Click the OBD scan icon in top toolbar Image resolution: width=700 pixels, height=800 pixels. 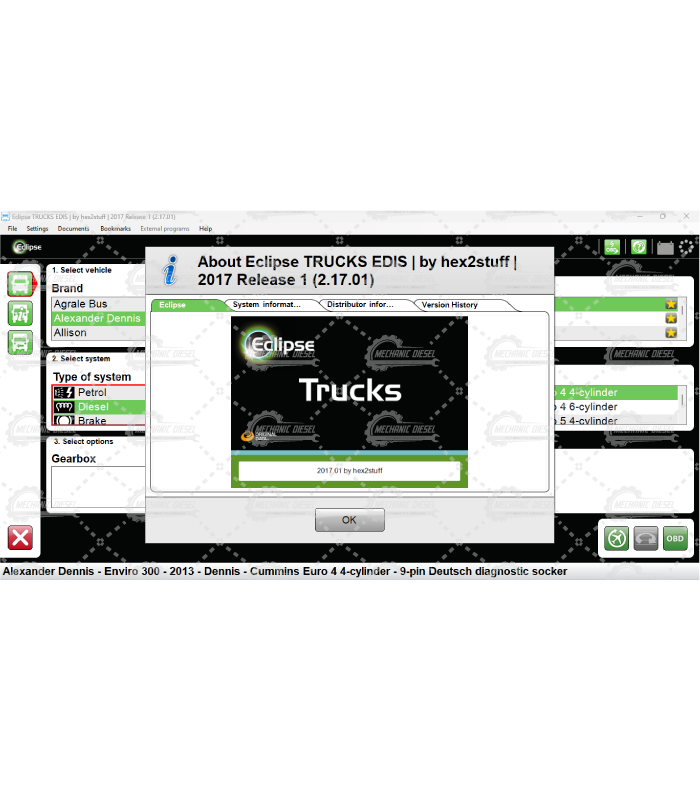pyautogui.click(x=612, y=247)
